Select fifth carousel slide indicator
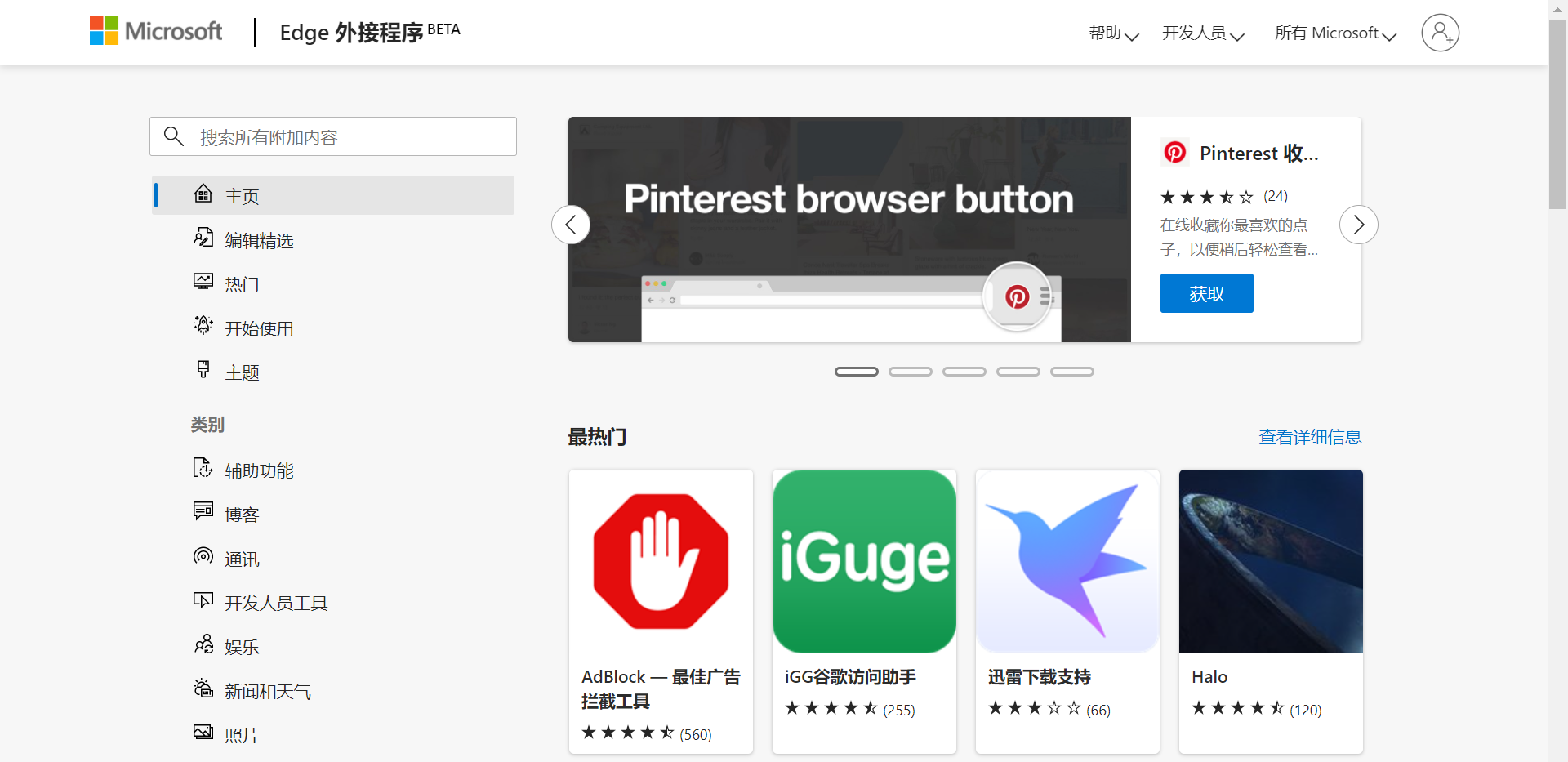The height and width of the screenshot is (762, 1568). coord(1072,372)
